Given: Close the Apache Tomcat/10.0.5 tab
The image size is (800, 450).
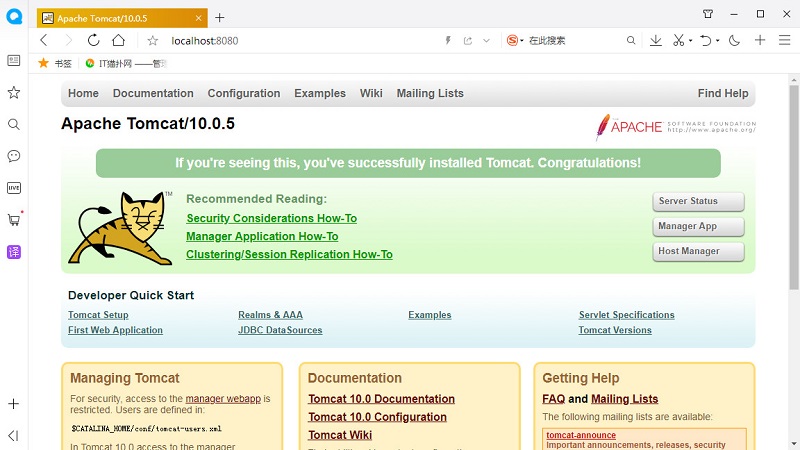Looking at the screenshot, I should click(198, 18).
